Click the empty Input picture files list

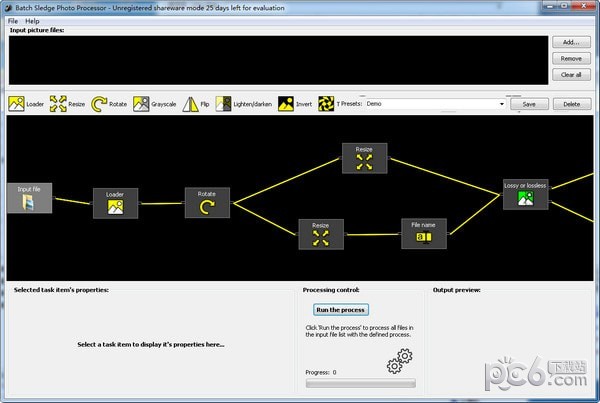tap(278, 60)
